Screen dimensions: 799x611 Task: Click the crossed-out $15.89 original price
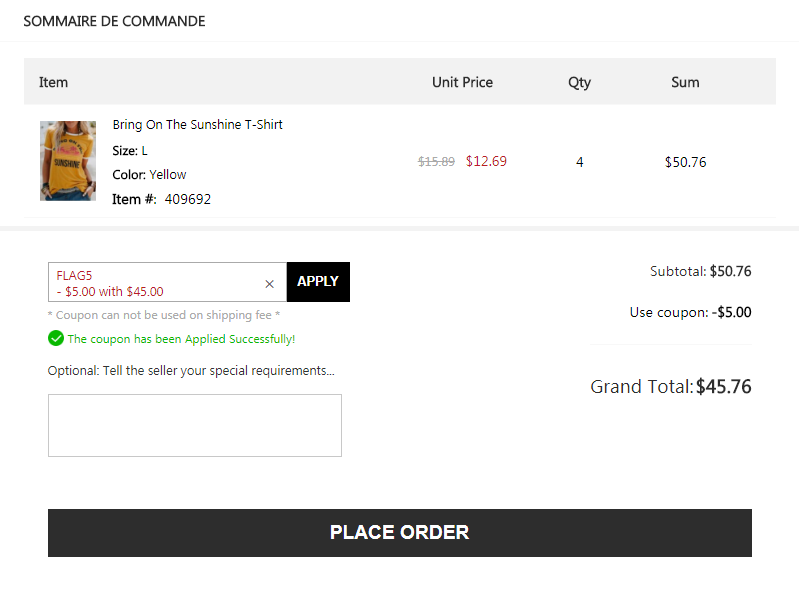(x=436, y=162)
